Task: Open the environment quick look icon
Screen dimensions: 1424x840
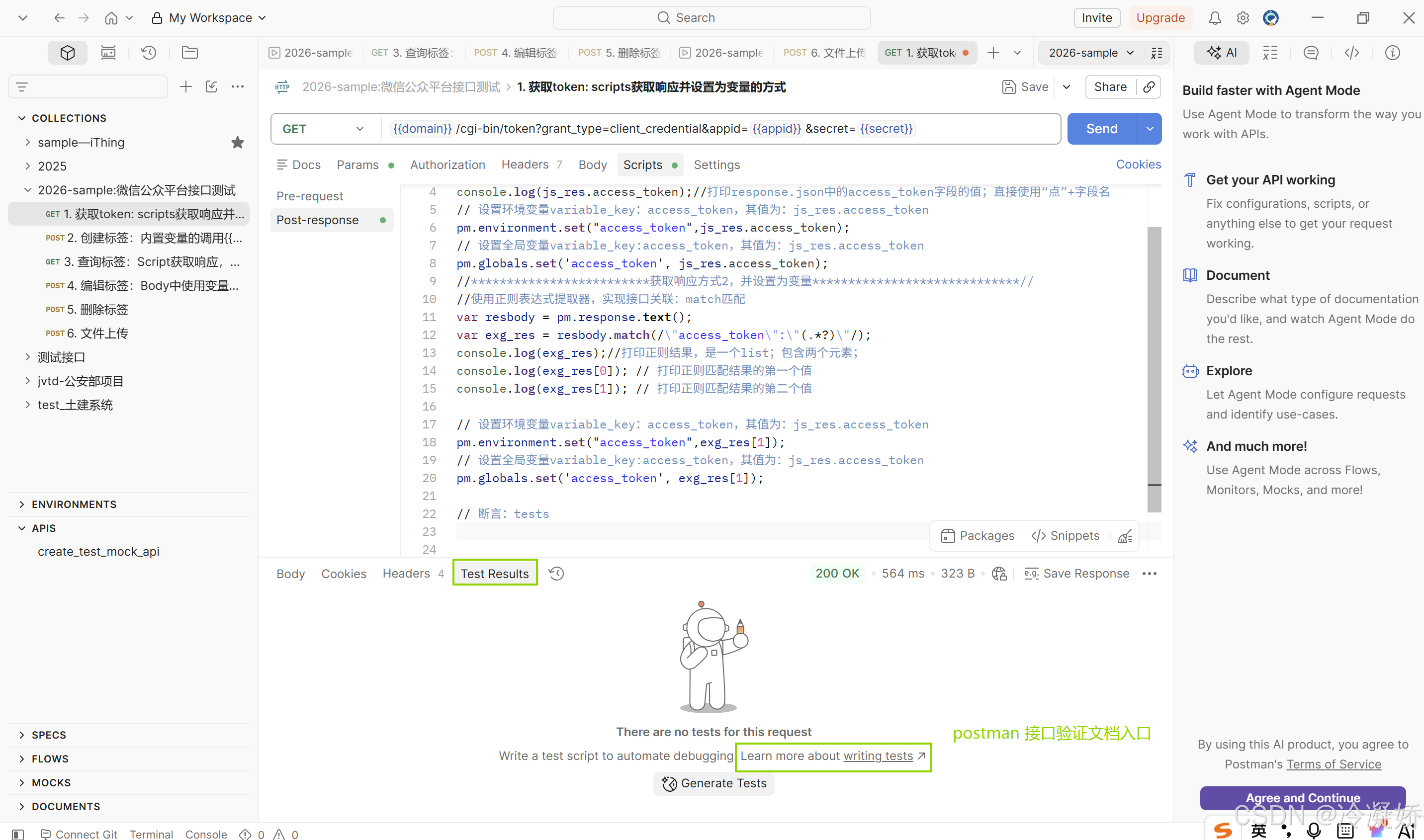Action: [1156, 53]
